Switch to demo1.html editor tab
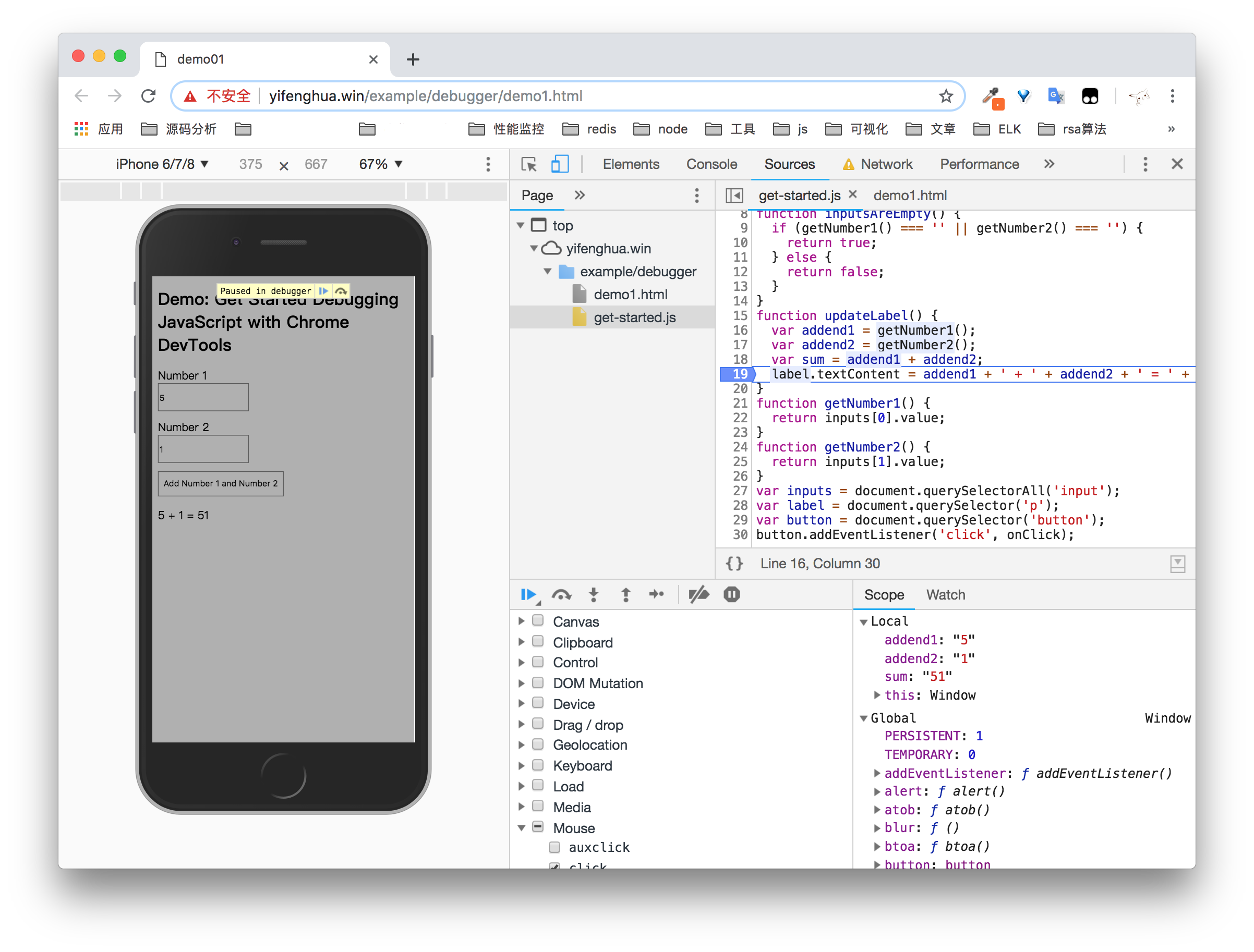 (x=910, y=196)
